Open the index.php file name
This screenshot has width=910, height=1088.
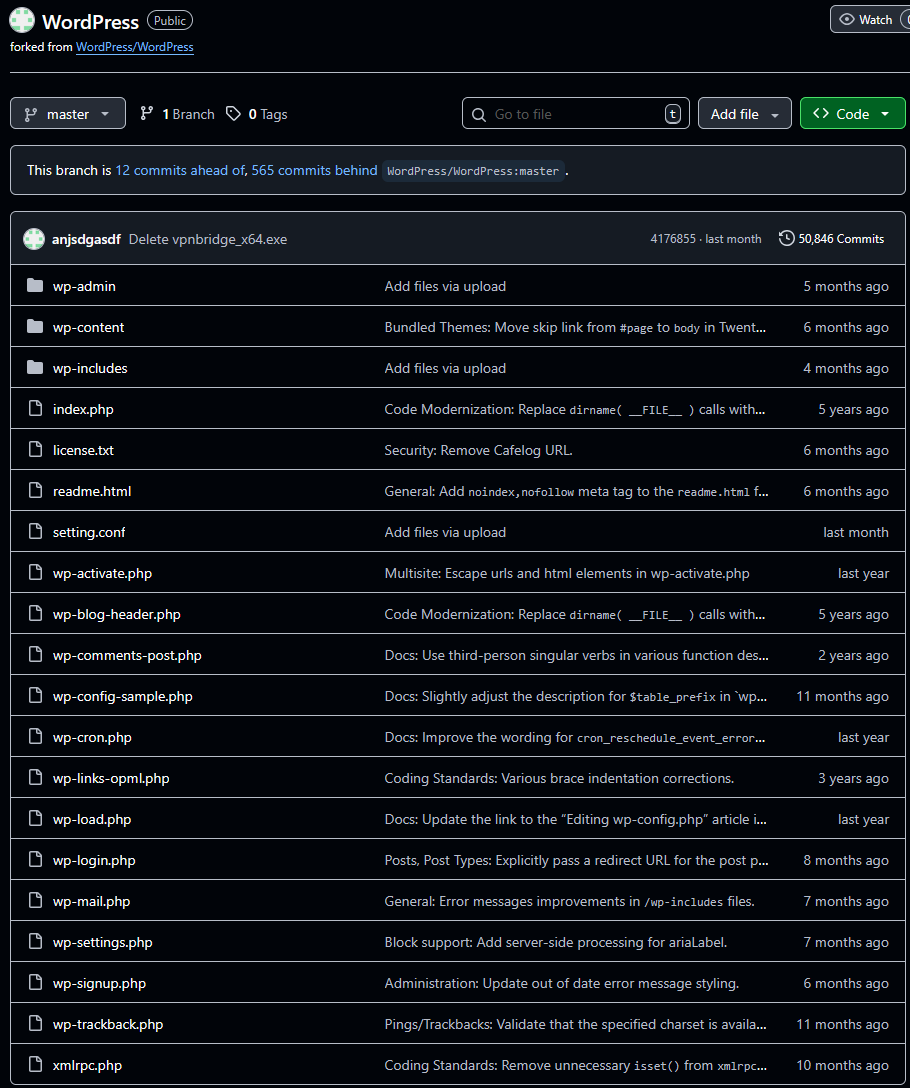pos(83,409)
